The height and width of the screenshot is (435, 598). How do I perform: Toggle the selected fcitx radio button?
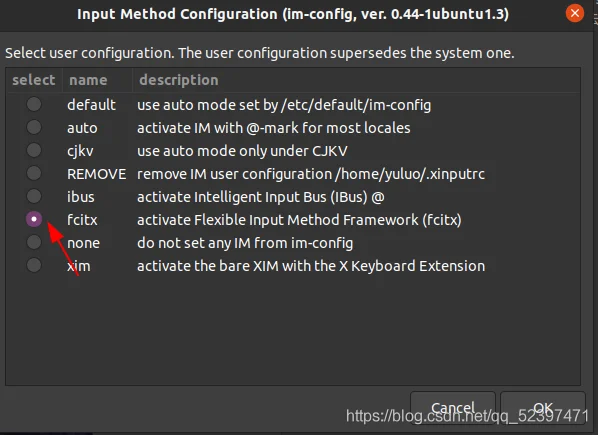coord(34,219)
